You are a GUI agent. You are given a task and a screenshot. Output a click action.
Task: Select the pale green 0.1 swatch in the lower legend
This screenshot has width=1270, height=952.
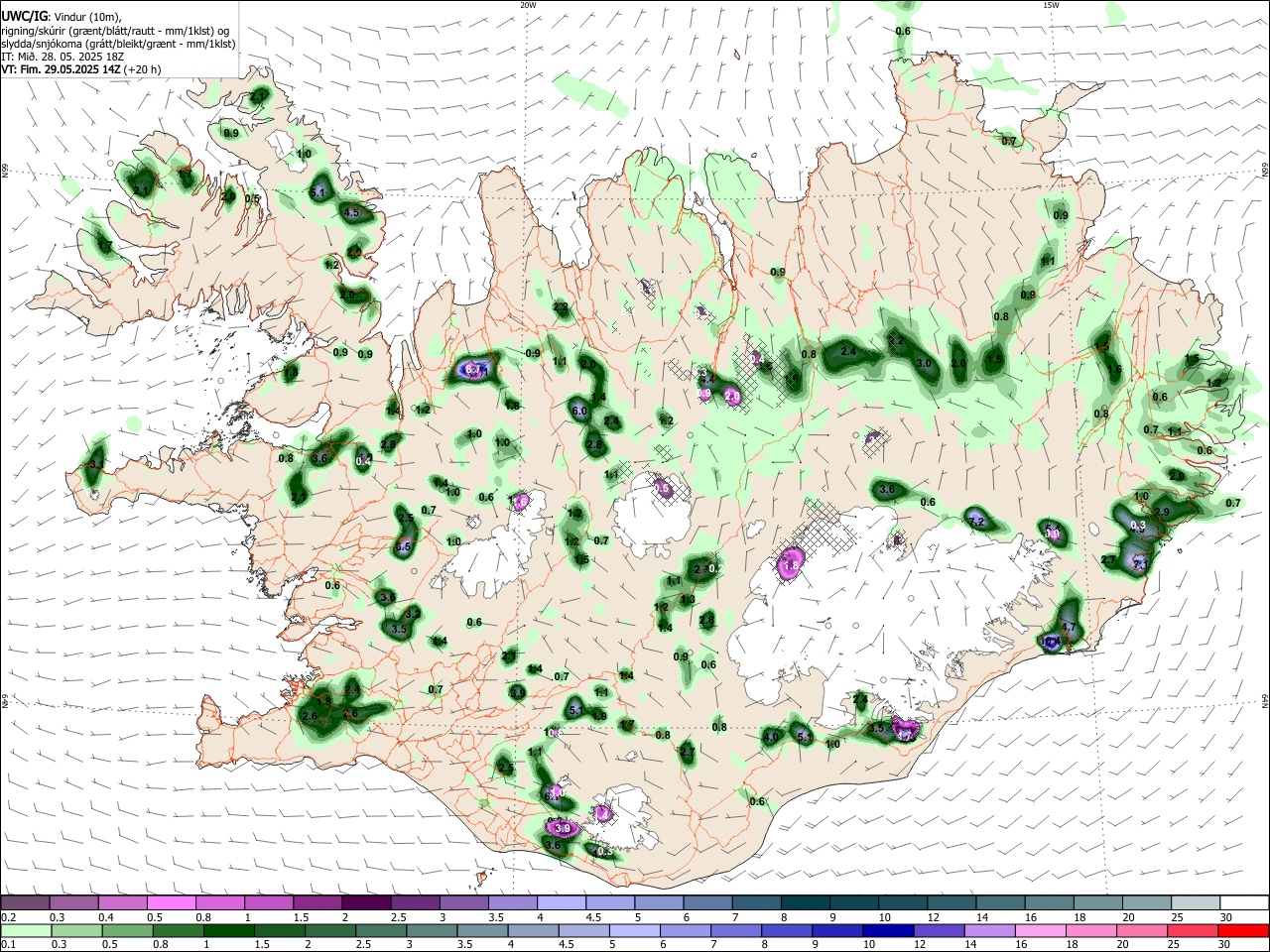[x=25, y=930]
